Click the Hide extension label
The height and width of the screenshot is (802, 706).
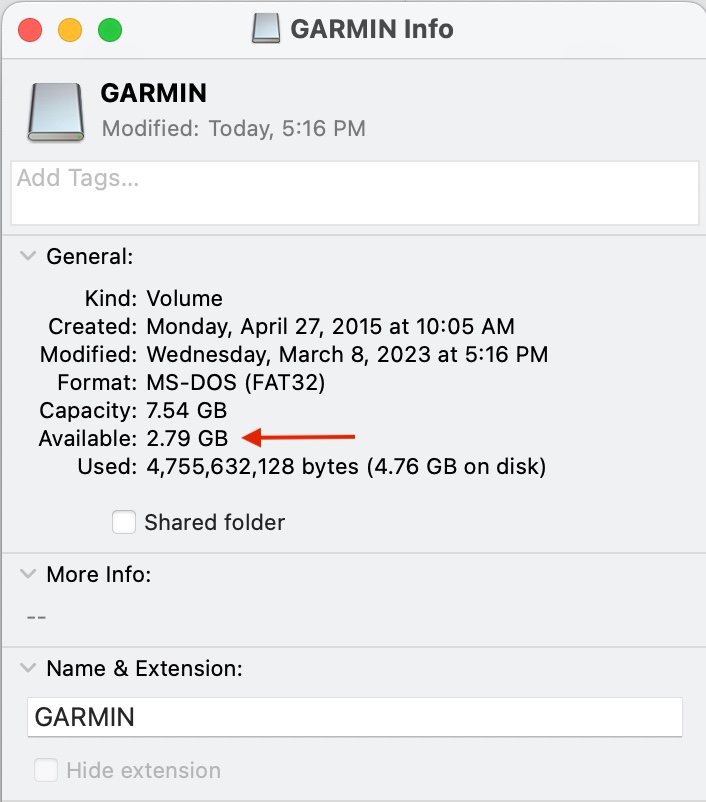[144, 770]
